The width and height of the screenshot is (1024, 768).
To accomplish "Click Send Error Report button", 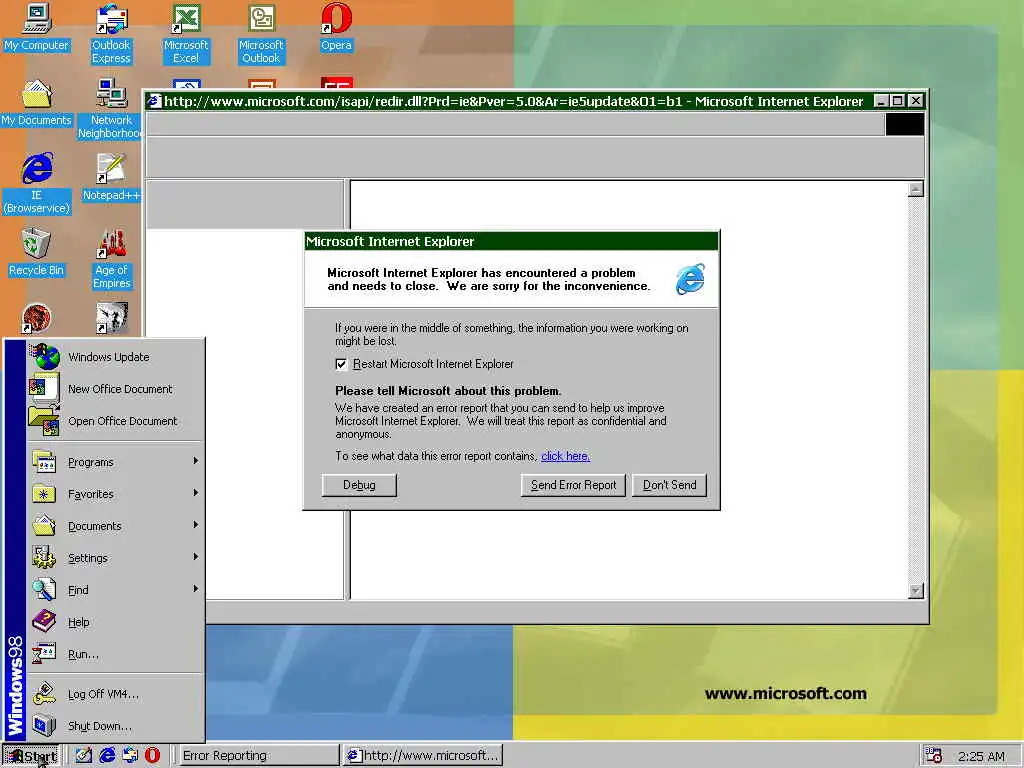I will click(x=573, y=485).
